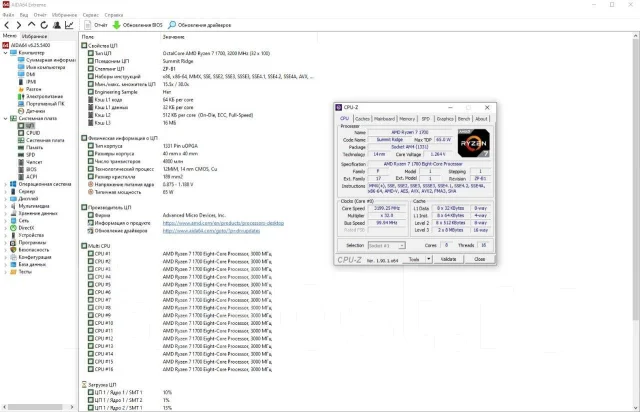Select Конфигурация in the tree

point(31,257)
